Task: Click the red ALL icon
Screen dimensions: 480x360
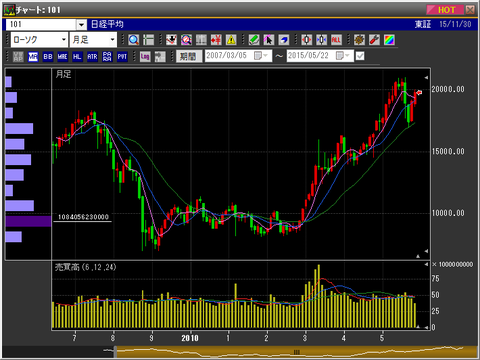Action: tap(336, 40)
